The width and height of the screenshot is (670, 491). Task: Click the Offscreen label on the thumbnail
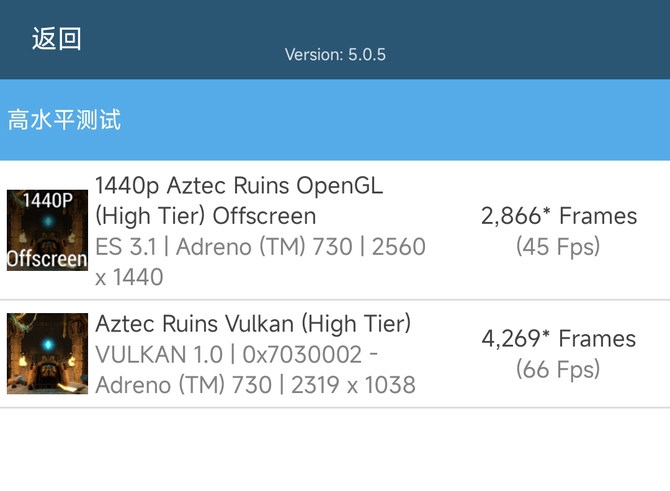point(47,259)
